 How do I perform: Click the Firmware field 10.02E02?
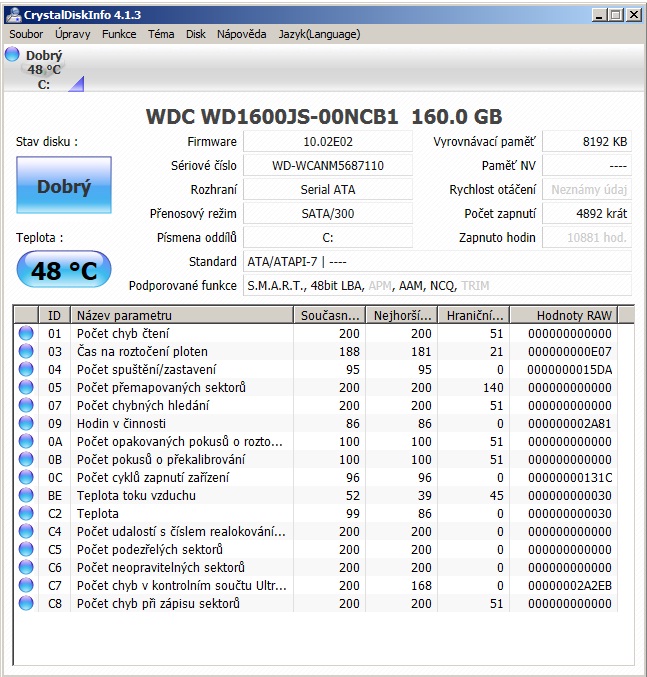(x=328, y=142)
